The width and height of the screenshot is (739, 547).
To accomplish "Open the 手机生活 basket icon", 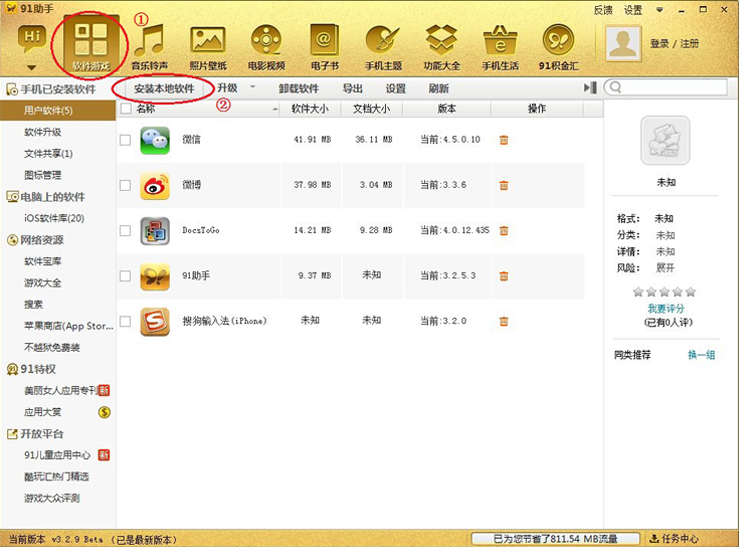I will coord(500,40).
